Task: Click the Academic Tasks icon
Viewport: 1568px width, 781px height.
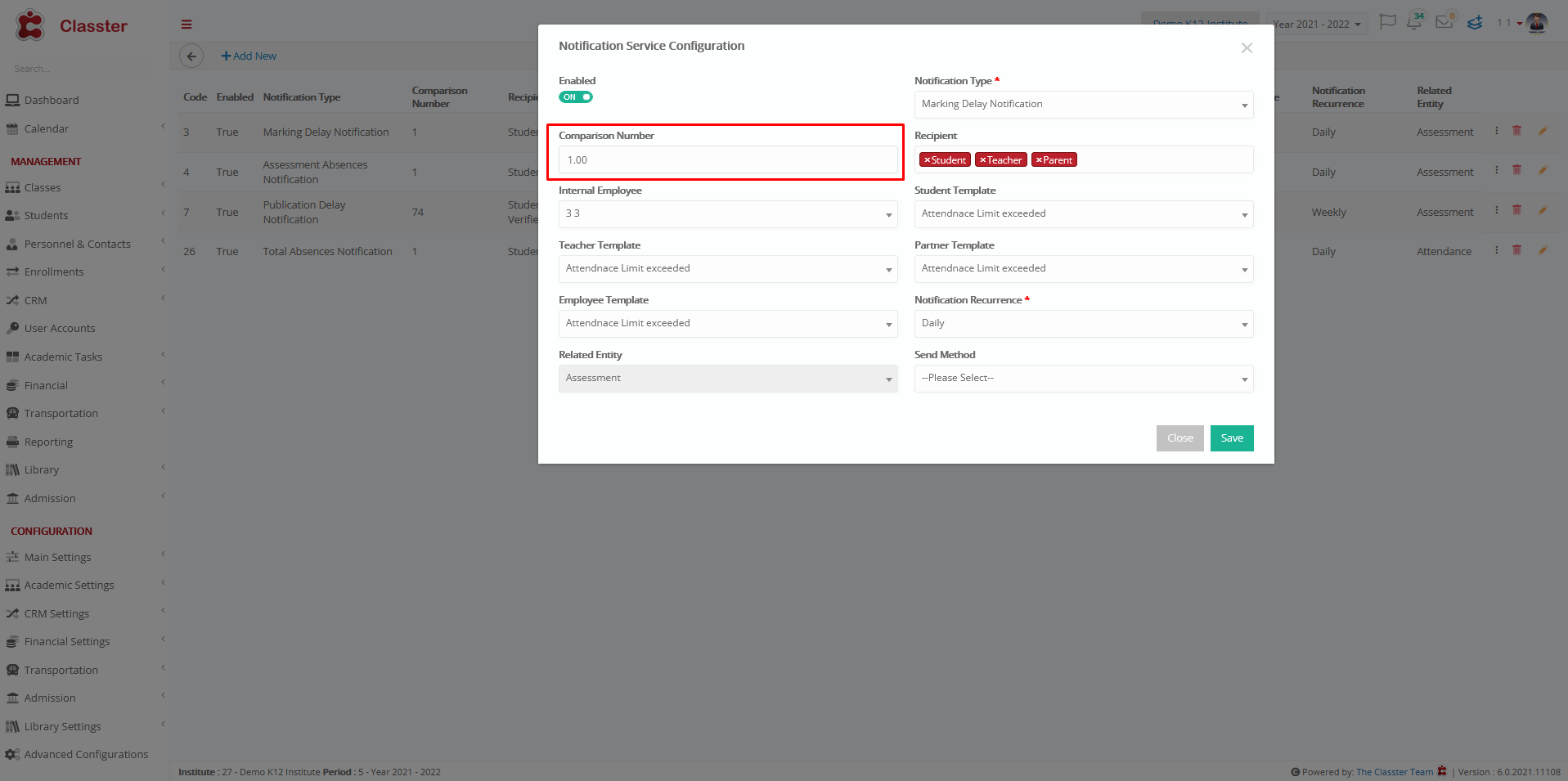Action: (x=12, y=357)
